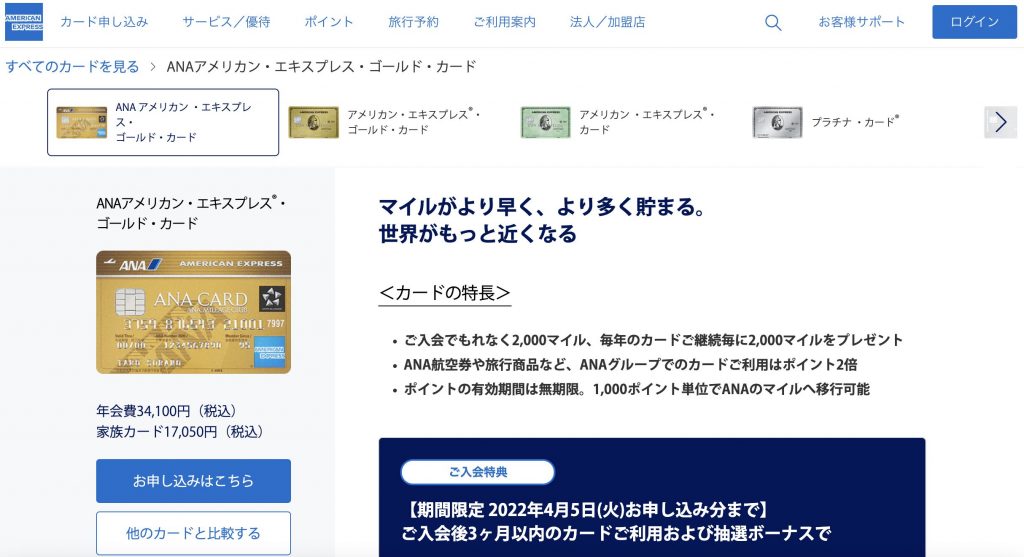This screenshot has width=1024, height=557.
Task: Open the ご利用案内 menu
Action: tap(504, 22)
